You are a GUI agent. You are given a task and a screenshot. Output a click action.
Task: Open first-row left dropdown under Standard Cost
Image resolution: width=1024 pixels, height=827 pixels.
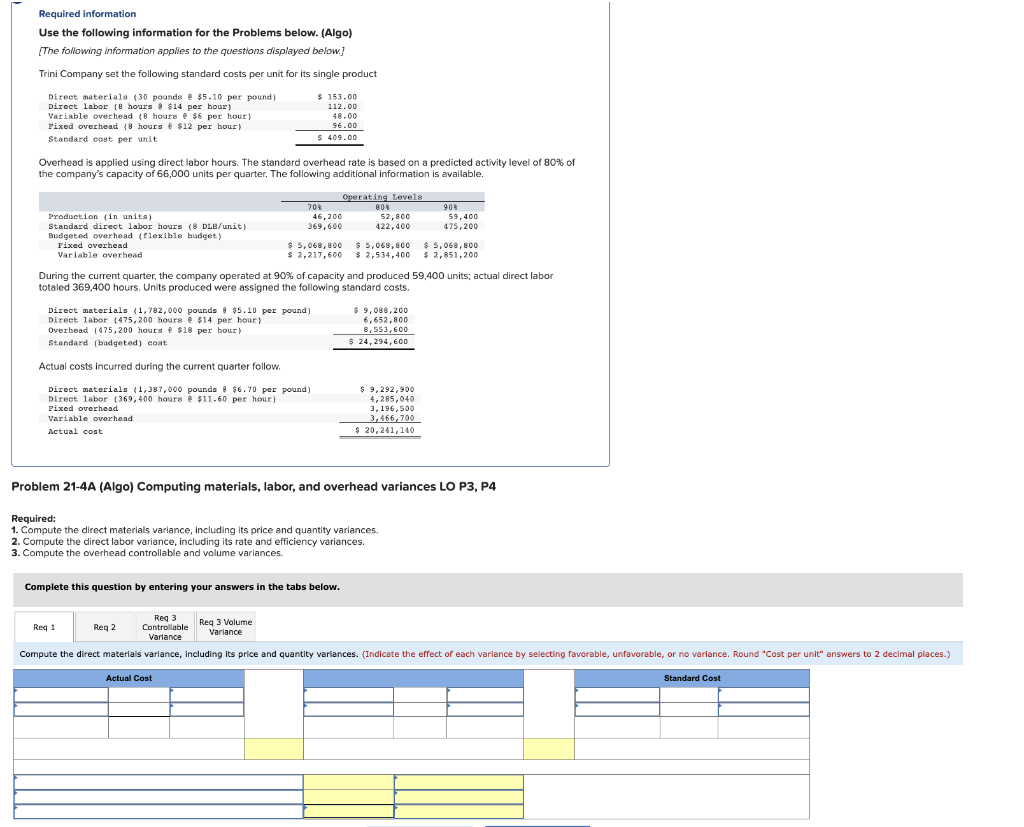click(617, 694)
